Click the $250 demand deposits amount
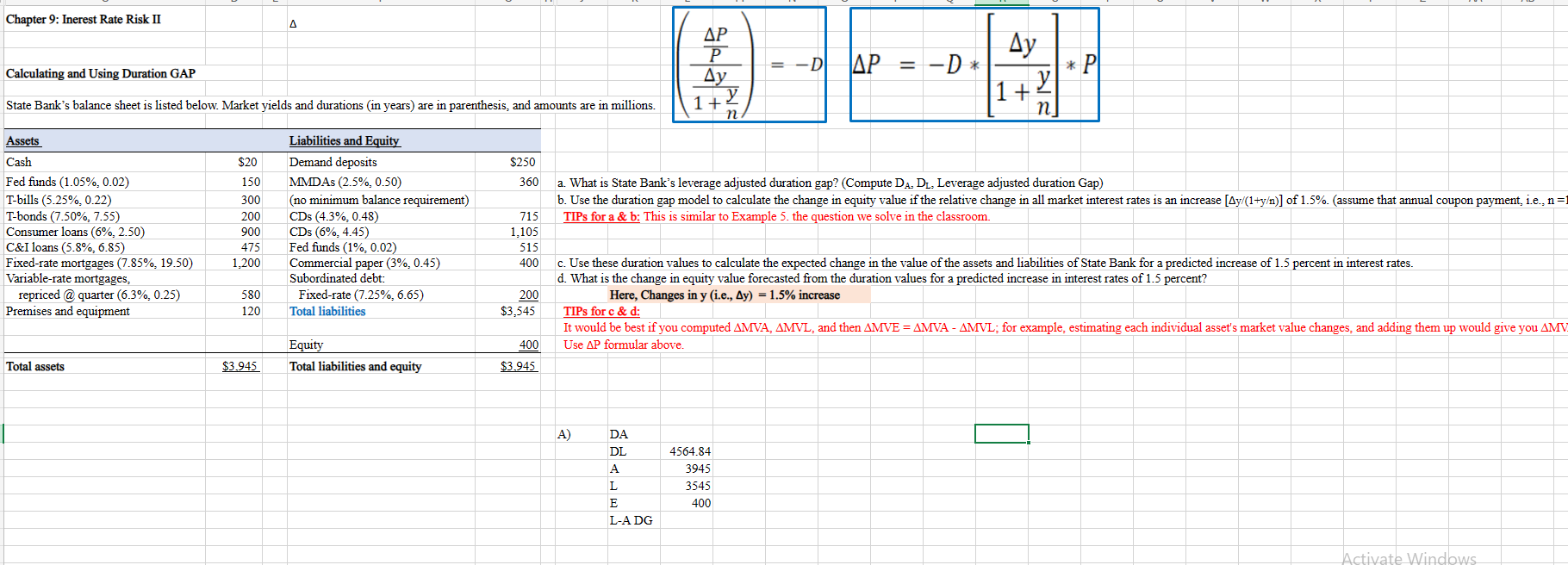This screenshot has height=565, width=1568. point(522,162)
